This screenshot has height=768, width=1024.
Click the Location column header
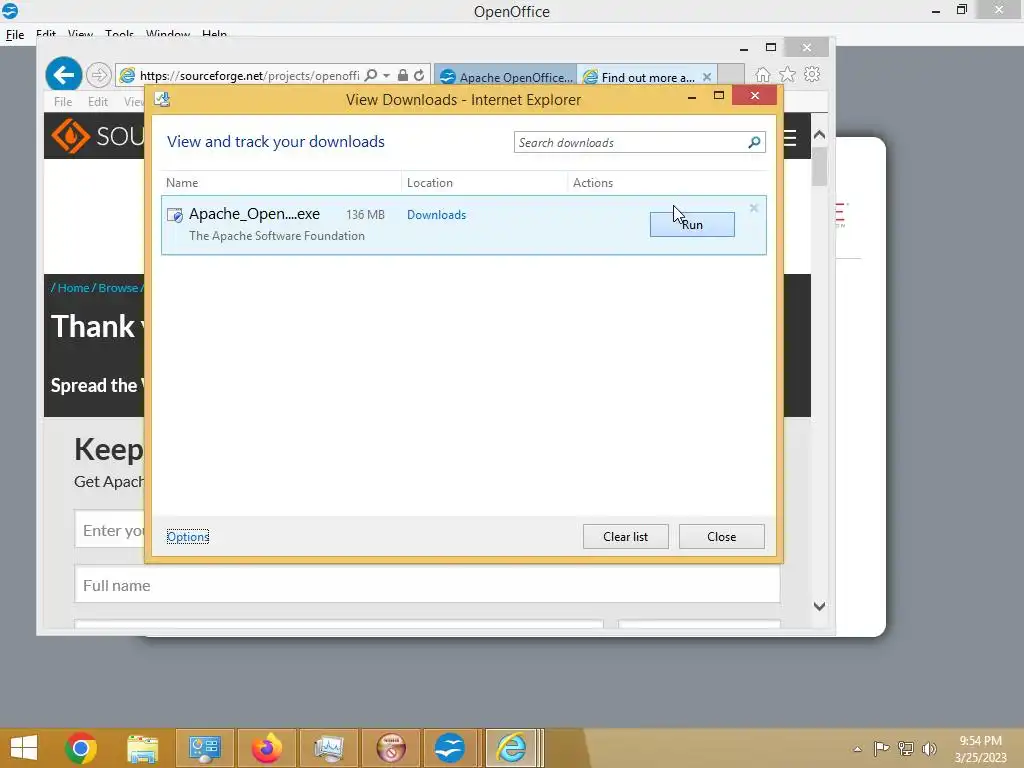point(429,183)
